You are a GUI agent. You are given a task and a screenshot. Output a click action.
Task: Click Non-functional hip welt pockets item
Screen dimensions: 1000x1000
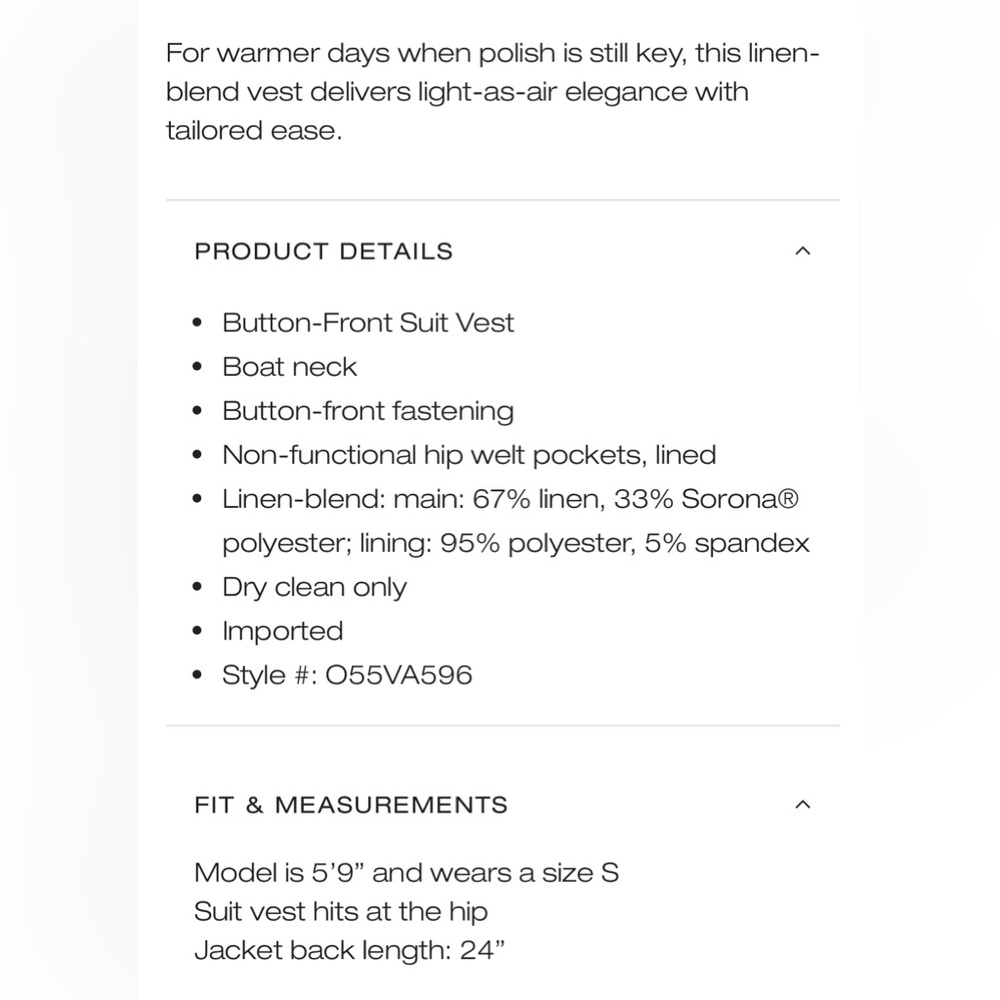469,455
